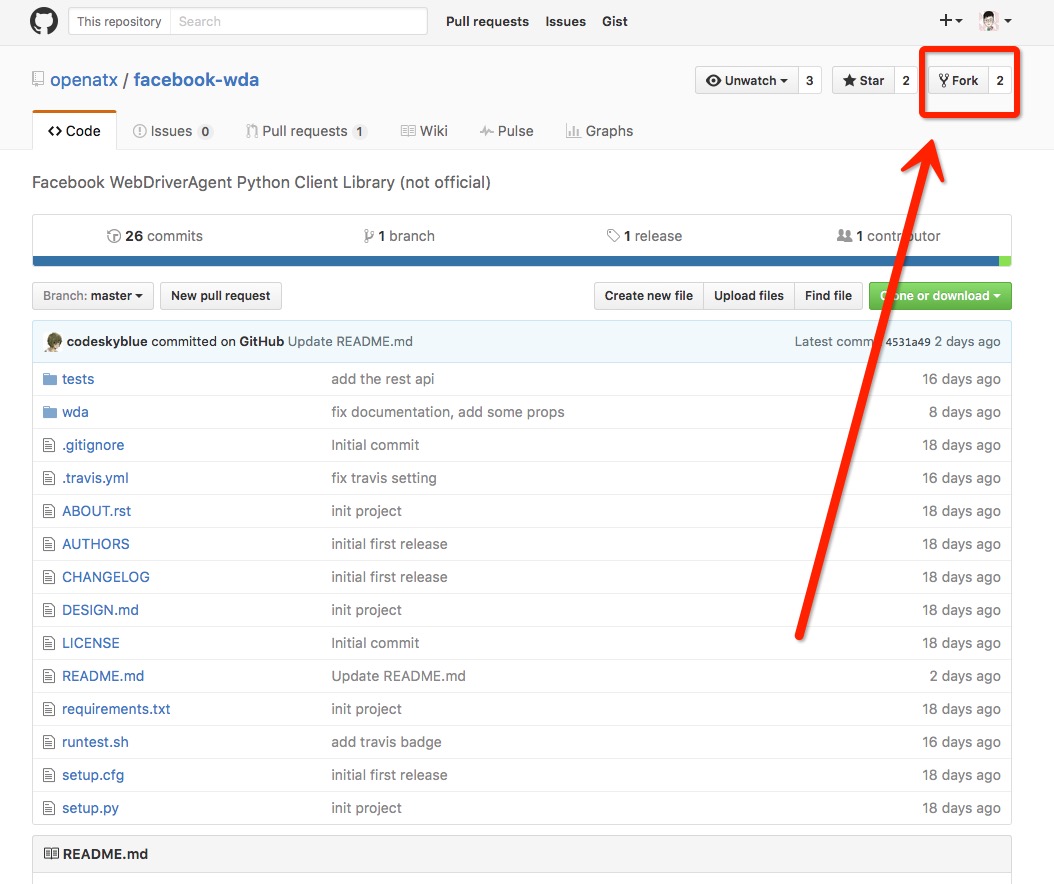The height and width of the screenshot is (884, 1054).
Task: Open Gist in top navigation
Action: point(614,22)
